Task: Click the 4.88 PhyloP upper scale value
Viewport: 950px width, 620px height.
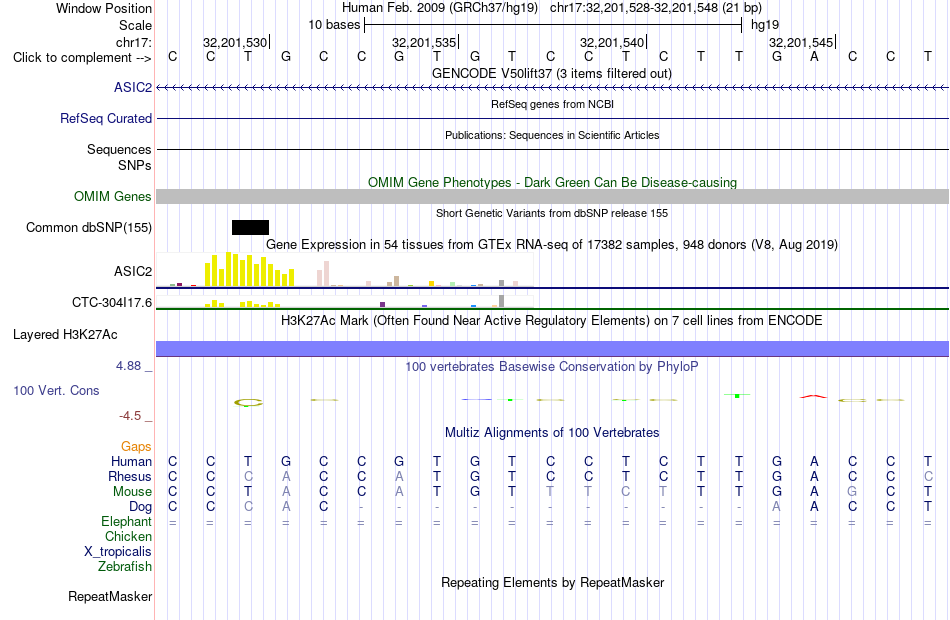Action: click(128, 365)
